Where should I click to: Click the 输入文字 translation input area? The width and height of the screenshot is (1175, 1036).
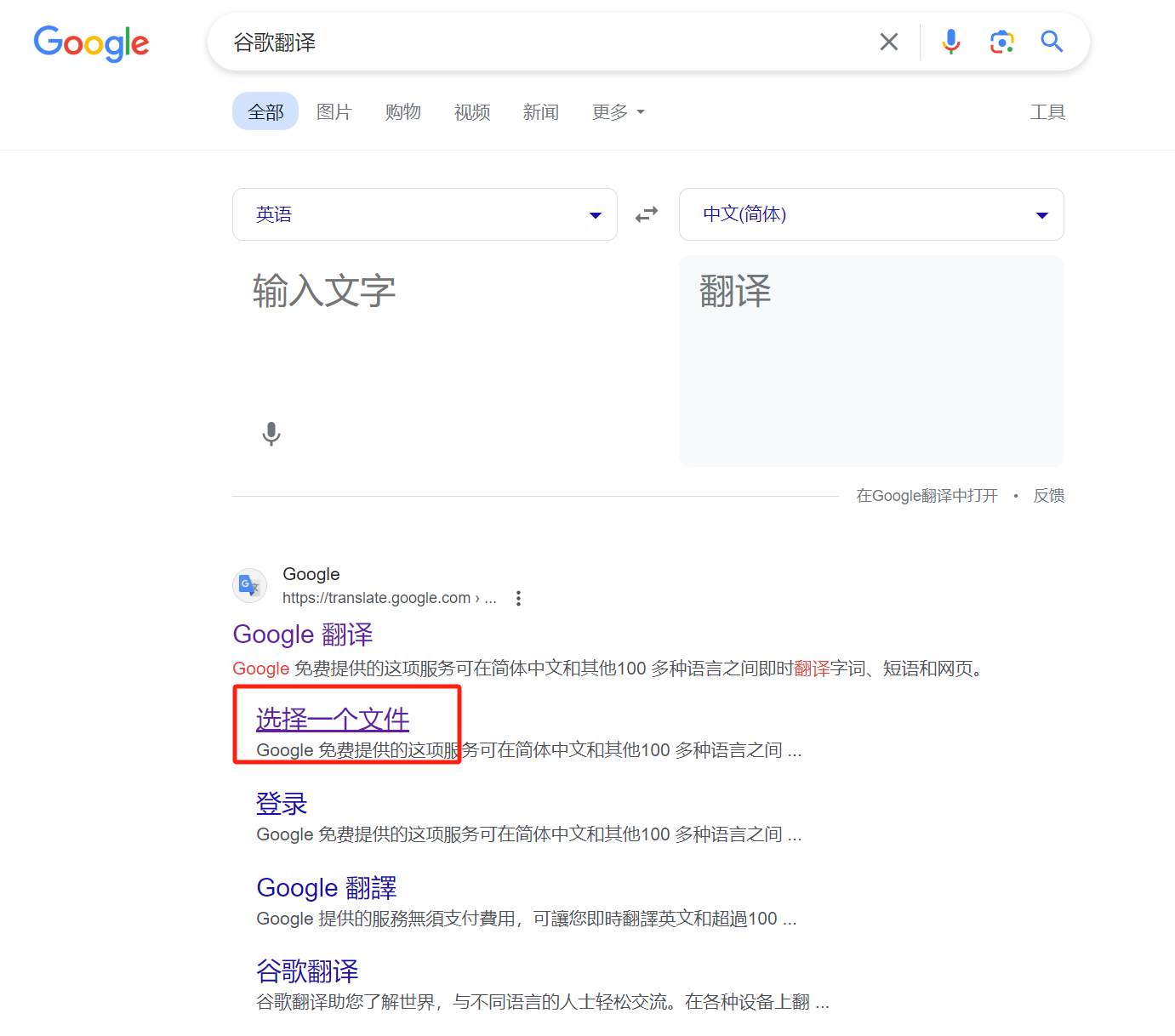coord(425,361)
